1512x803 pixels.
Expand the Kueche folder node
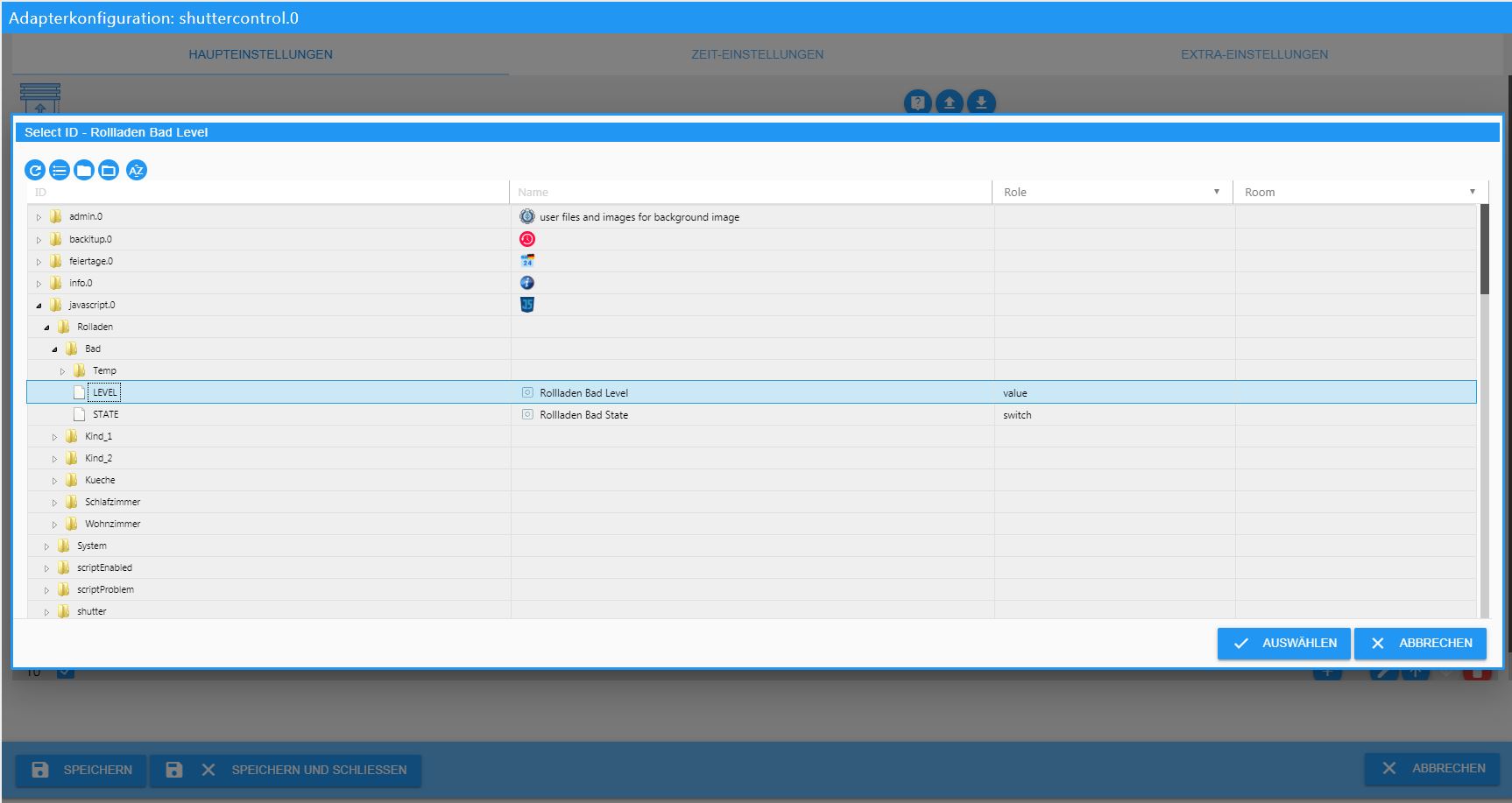click(54, 481)
